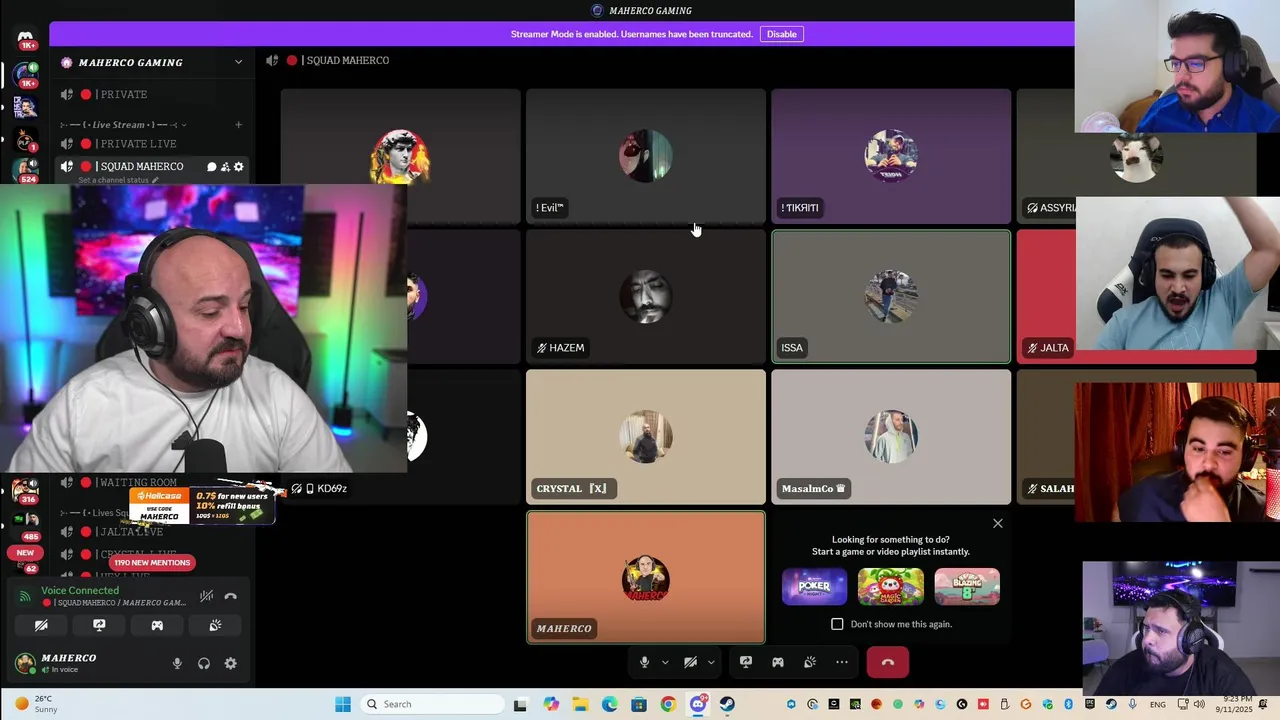The width and height of the screenshot is (1280, 720).
Task: Expand MAHERCO GAMING server menu
Action: point(238,62)
